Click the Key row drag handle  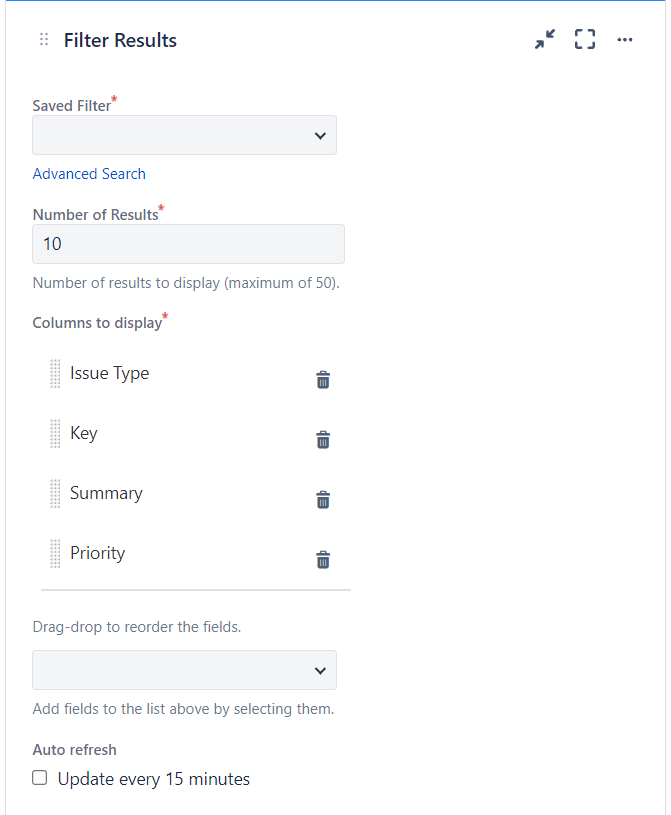pos(55,434)
